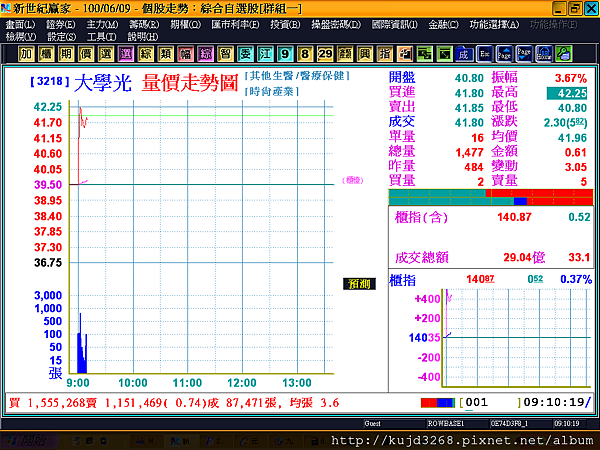Click the status bar red-blue color indicator
Image resolution: width=600 pixels, height=450 pixels.
click(438, 403)
